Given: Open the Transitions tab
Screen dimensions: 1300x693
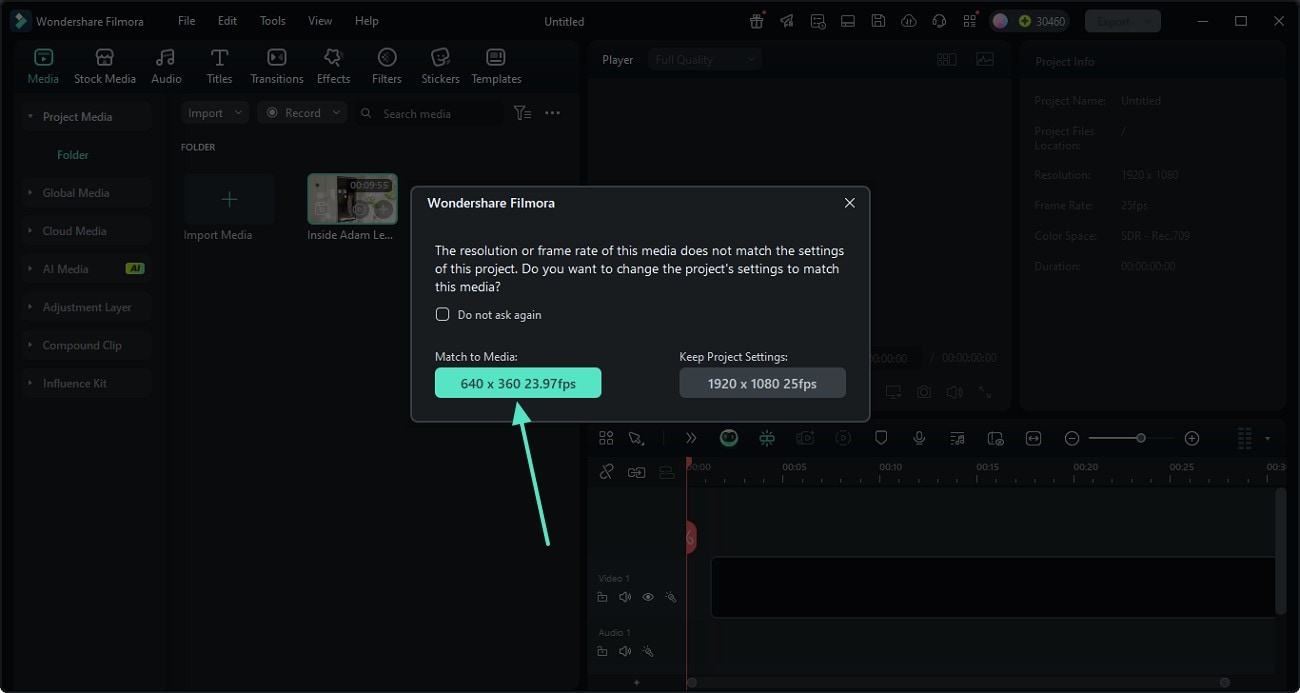Looking at the screenshot, I should [277, 66].
